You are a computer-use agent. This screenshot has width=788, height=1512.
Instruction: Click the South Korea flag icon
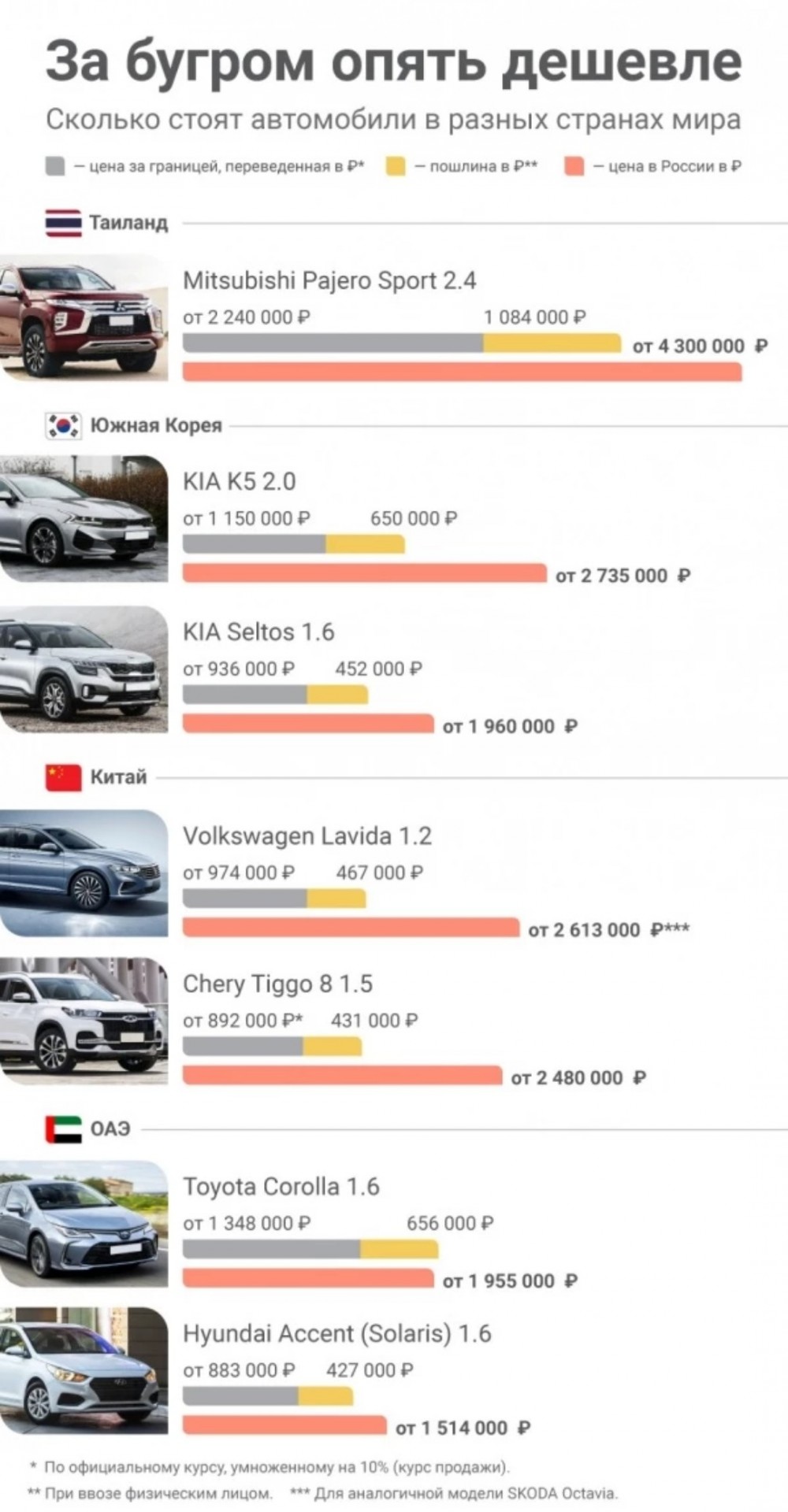point(63,425)
